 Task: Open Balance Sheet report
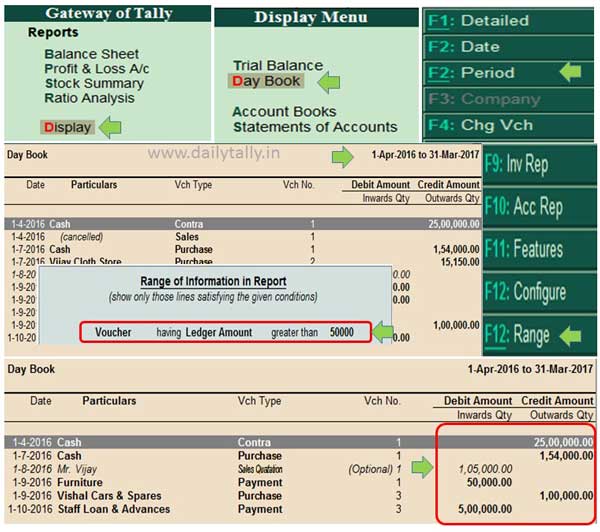pyautogui.click(x=91, y=54)
